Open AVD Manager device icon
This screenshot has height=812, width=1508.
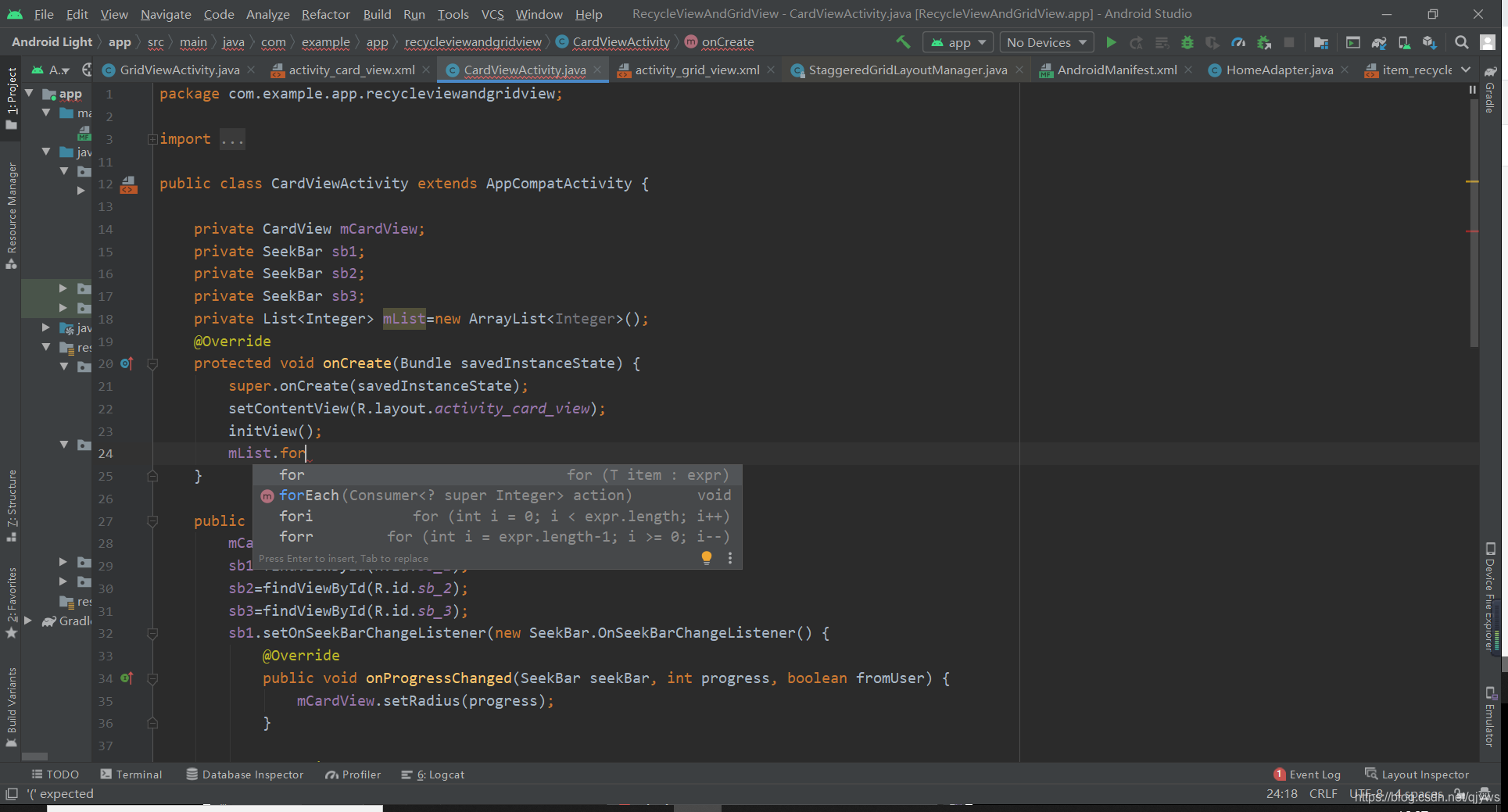point(1405,42)
